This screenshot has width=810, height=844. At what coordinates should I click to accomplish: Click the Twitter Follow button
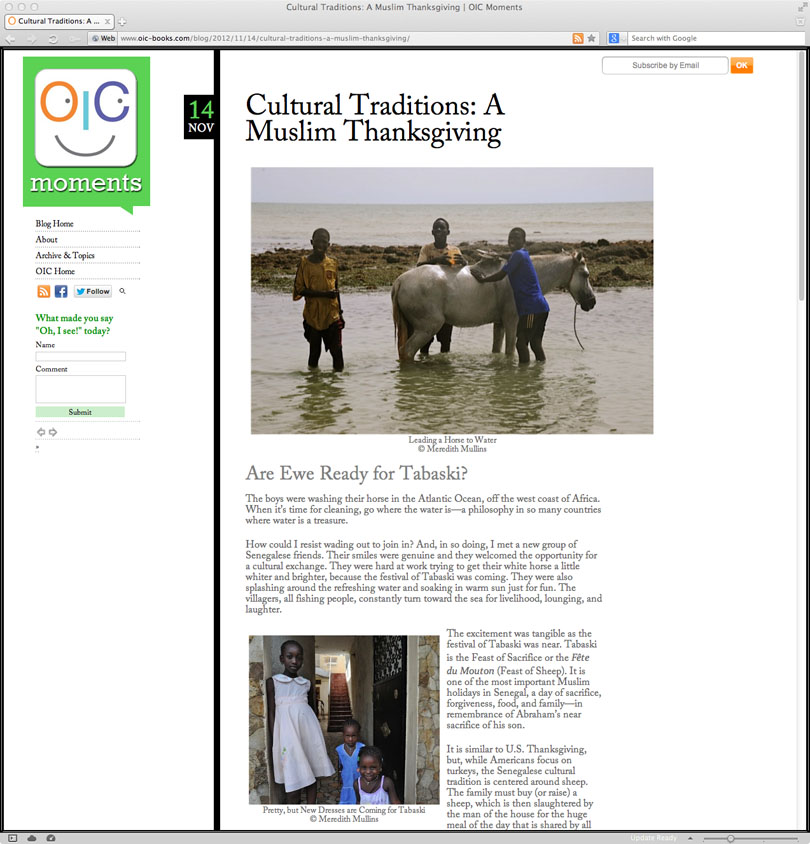tap(93, 291)
